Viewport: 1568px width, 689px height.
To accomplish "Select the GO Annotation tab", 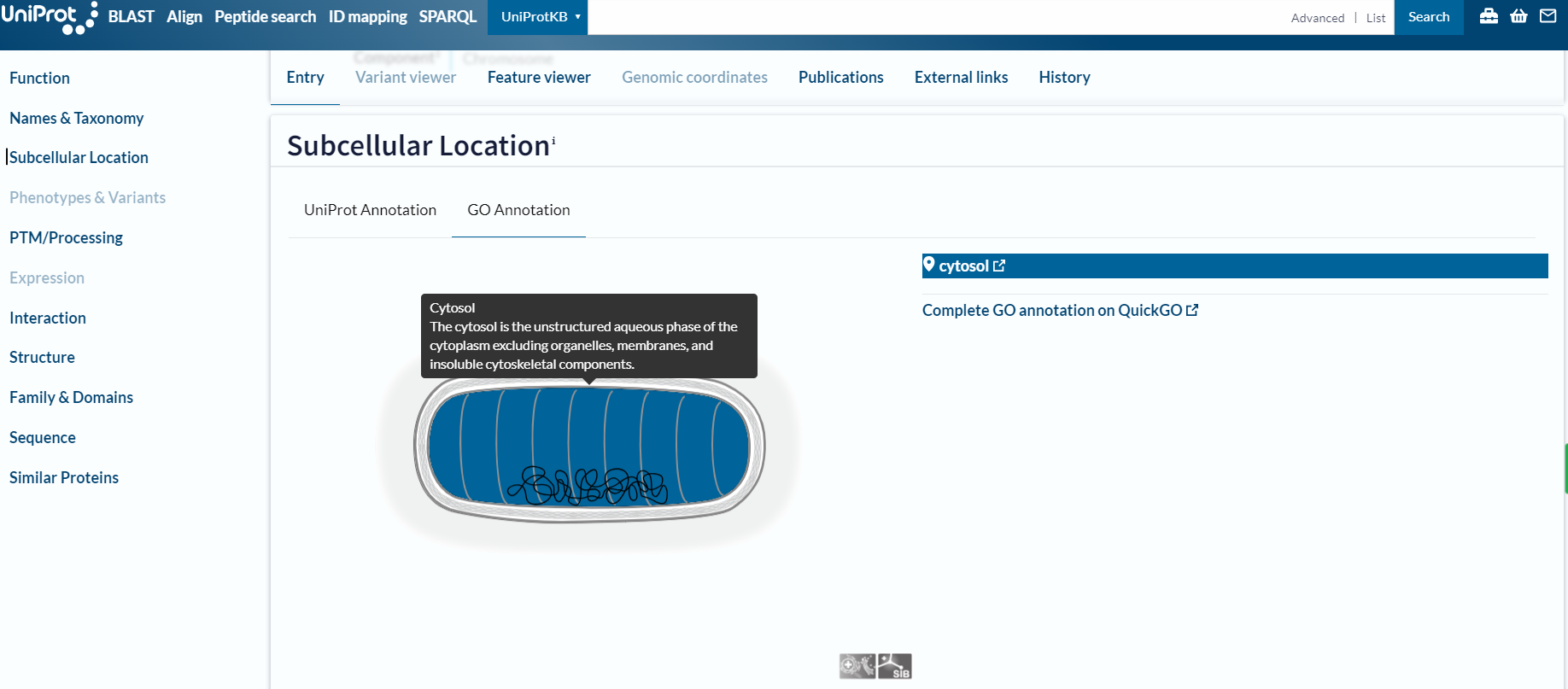I will click(x=518, y=210).
